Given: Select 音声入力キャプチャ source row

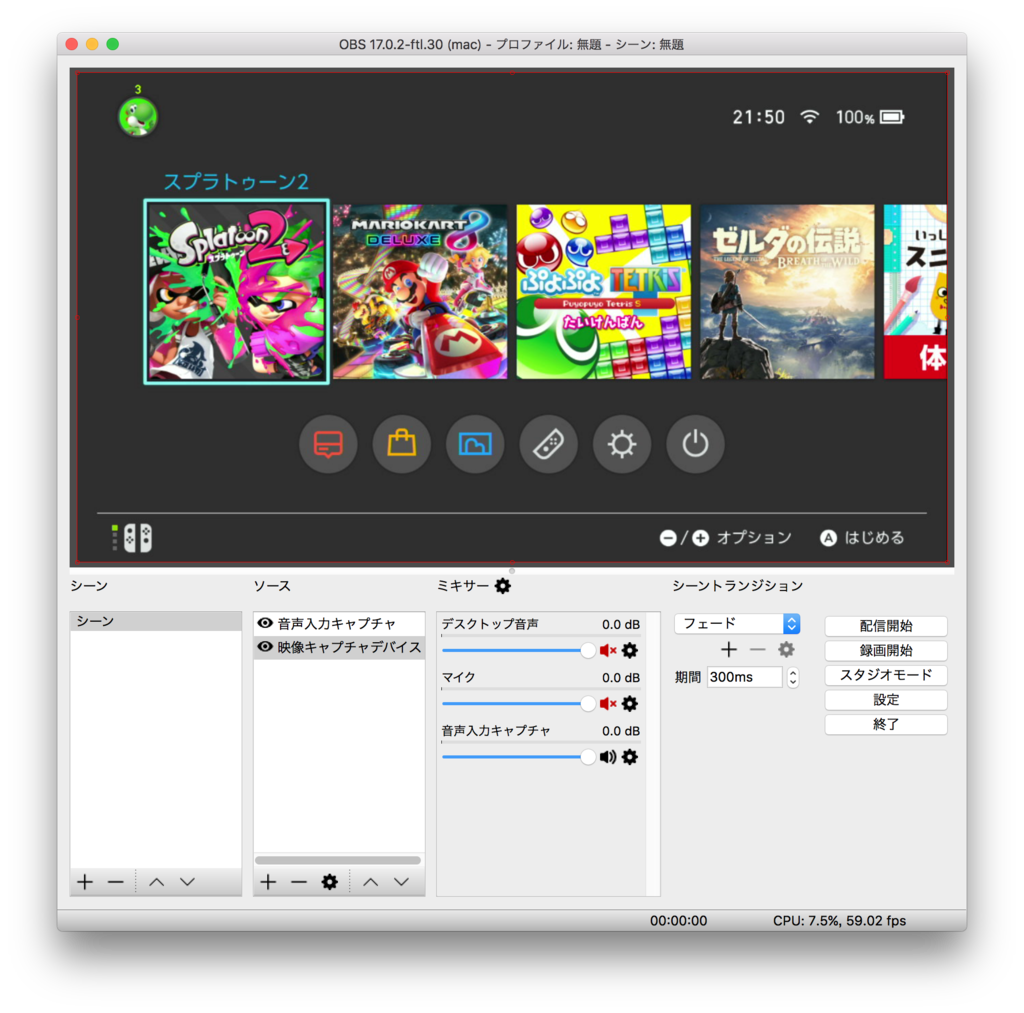Looking at the screenshot, I should pyautogui.click(x=339, y=623).
